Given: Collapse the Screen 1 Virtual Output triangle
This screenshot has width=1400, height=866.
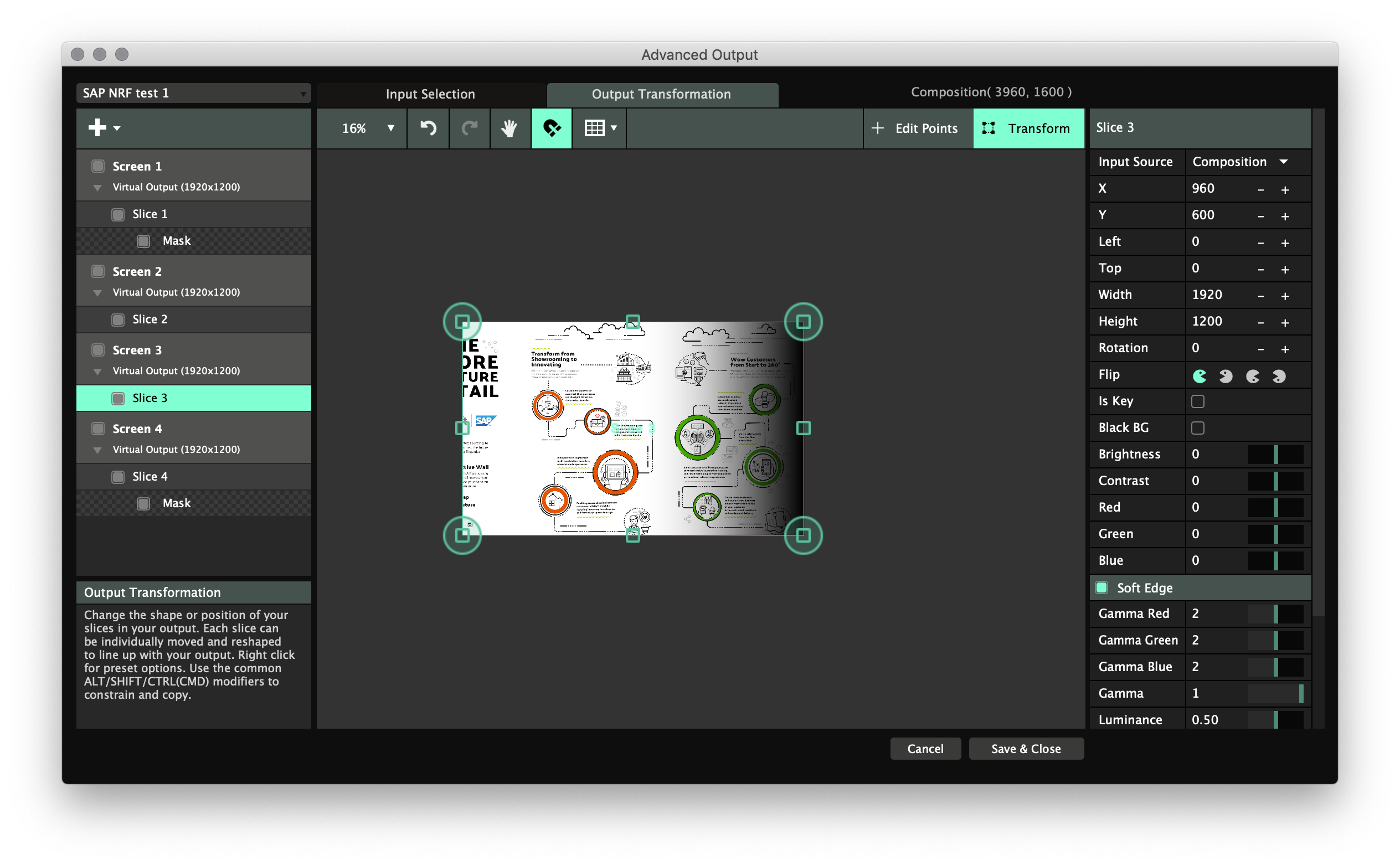Looking at the screenshot, I should point(97,187).
